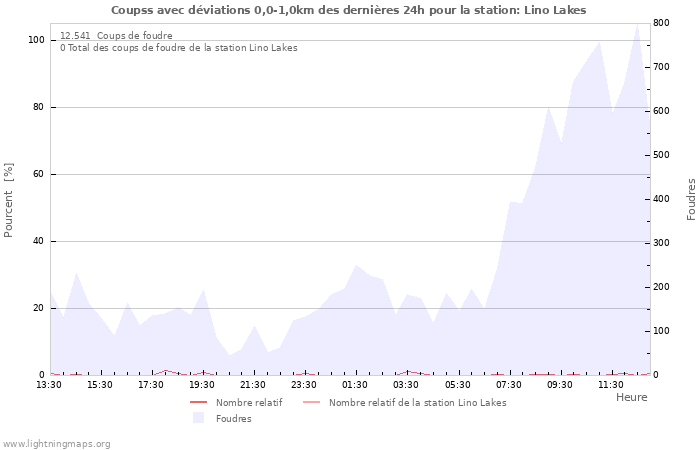The width and height of the screenshot is (700, 450).
Task: Click the 60 value on the percent axis
Action: tap(38, 174)
